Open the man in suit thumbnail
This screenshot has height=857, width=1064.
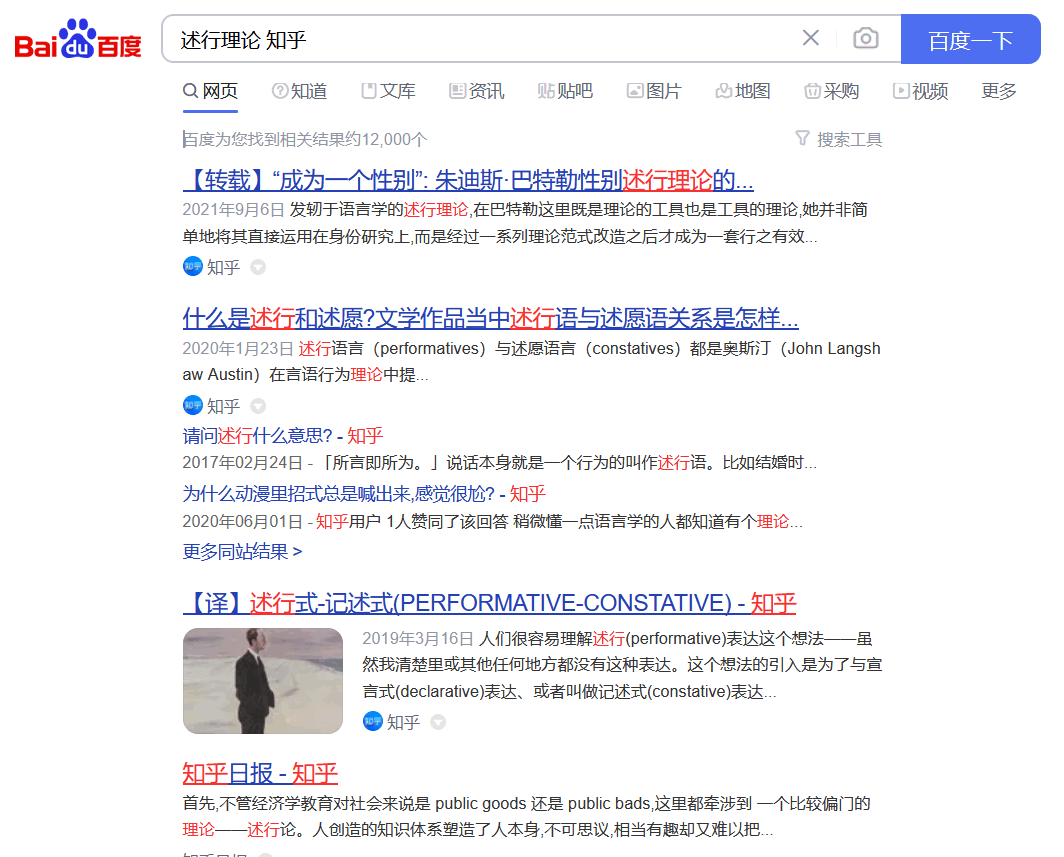262,681
